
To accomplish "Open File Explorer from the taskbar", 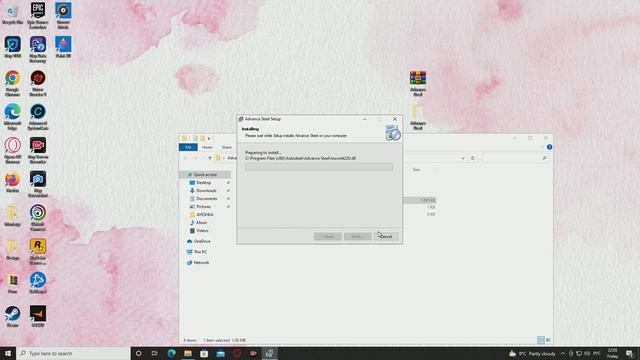I will coord(188,353).
